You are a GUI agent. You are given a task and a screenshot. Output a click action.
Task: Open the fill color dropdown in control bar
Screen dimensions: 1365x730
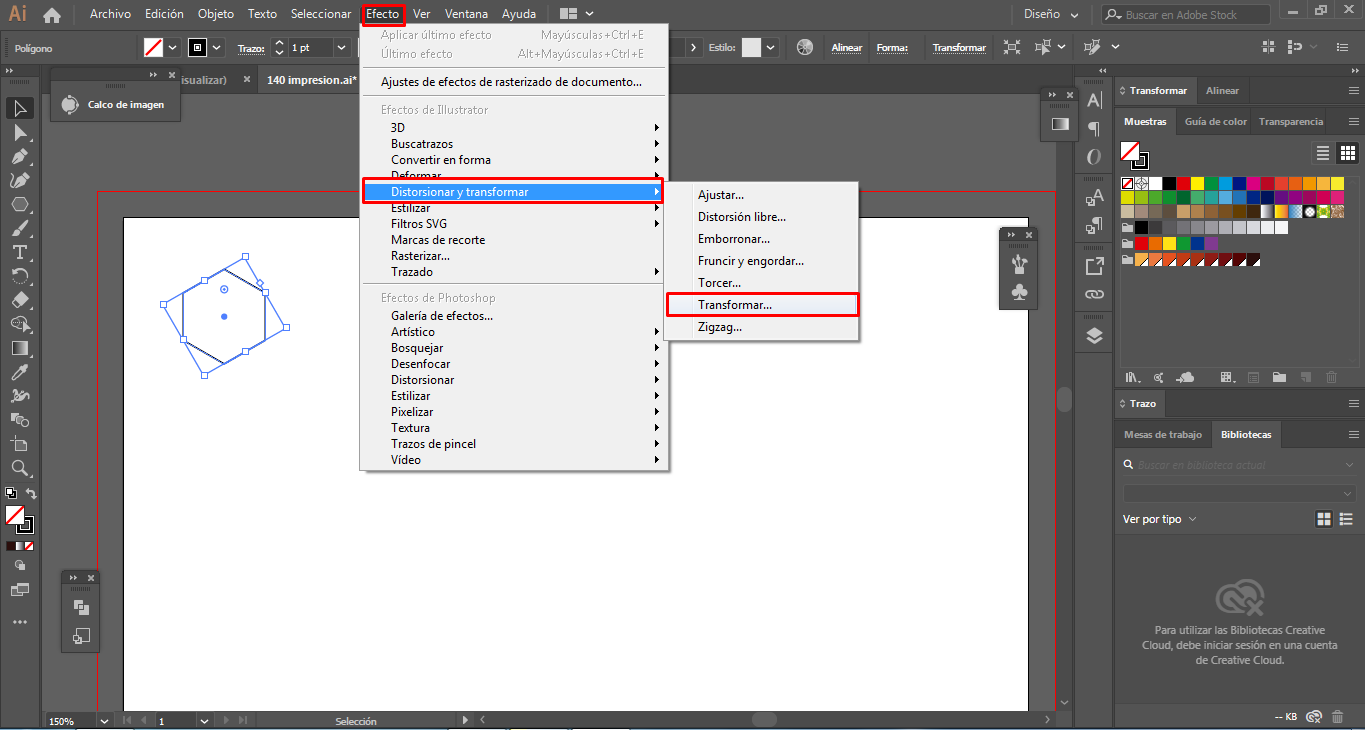[173, 47]
